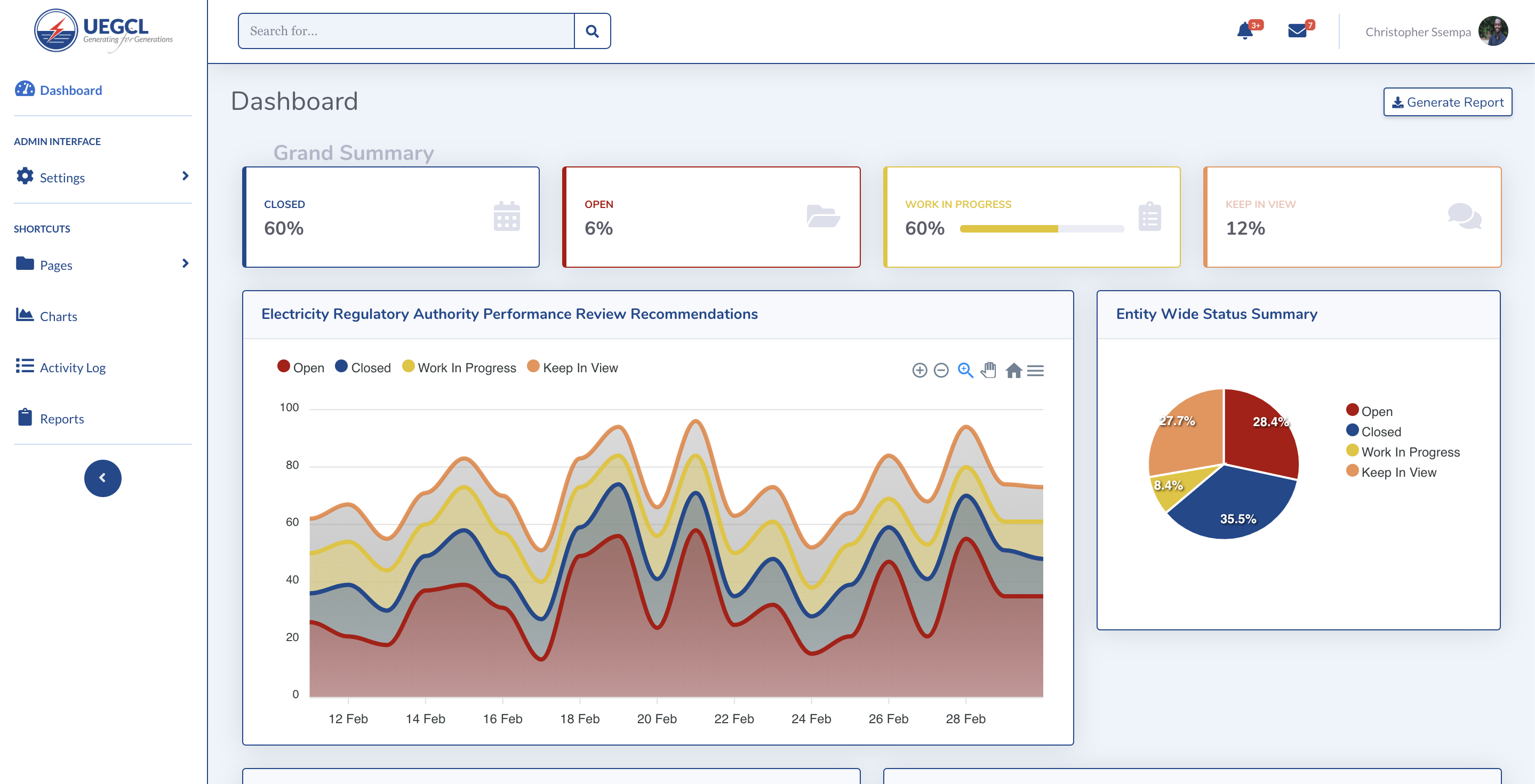1535x784 pixels.
Task: Open the chart hamburger menu
Action: pyautogui.click(x=1036, y=371)
